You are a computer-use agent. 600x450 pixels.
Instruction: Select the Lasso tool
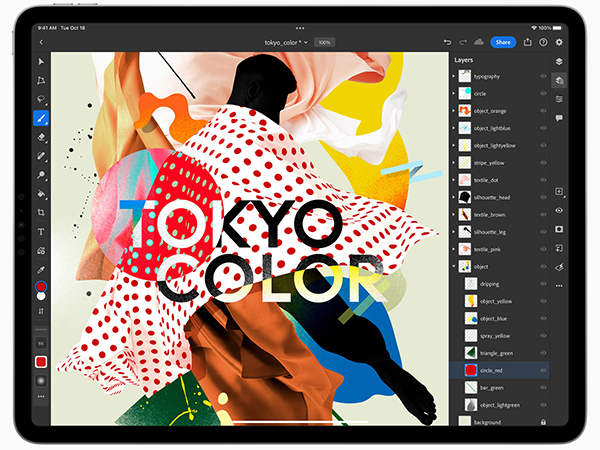(x=41, y=99)
